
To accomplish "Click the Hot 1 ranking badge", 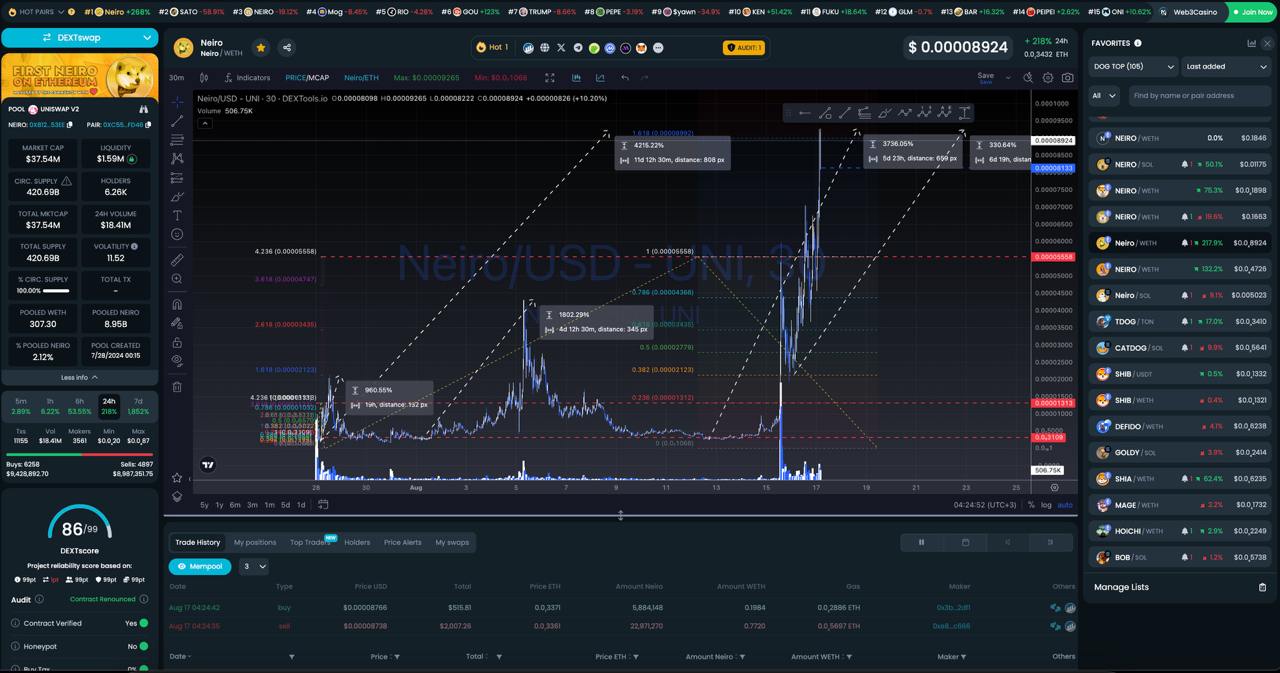I will point(492,47).
